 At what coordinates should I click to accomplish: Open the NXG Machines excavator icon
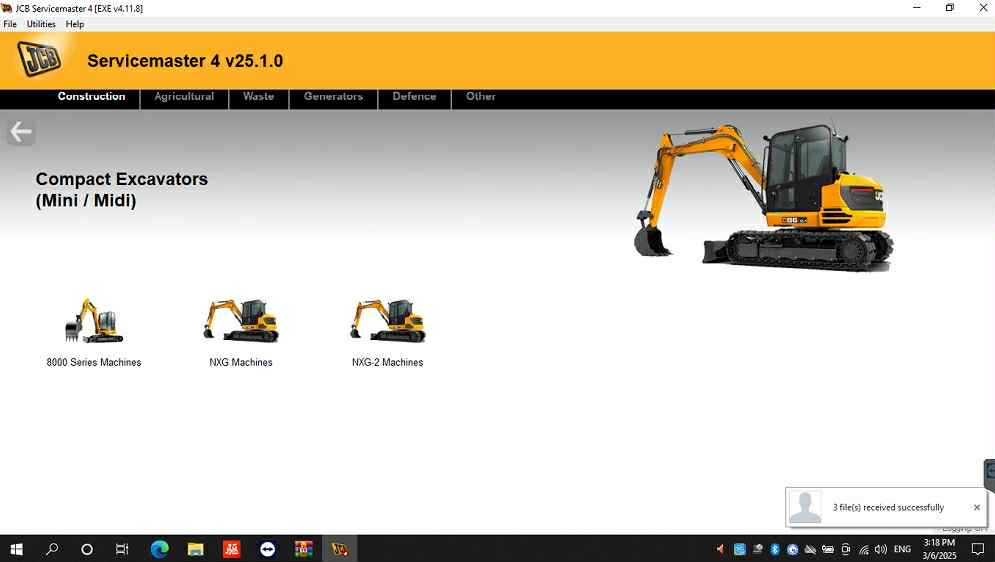(241, 321)
